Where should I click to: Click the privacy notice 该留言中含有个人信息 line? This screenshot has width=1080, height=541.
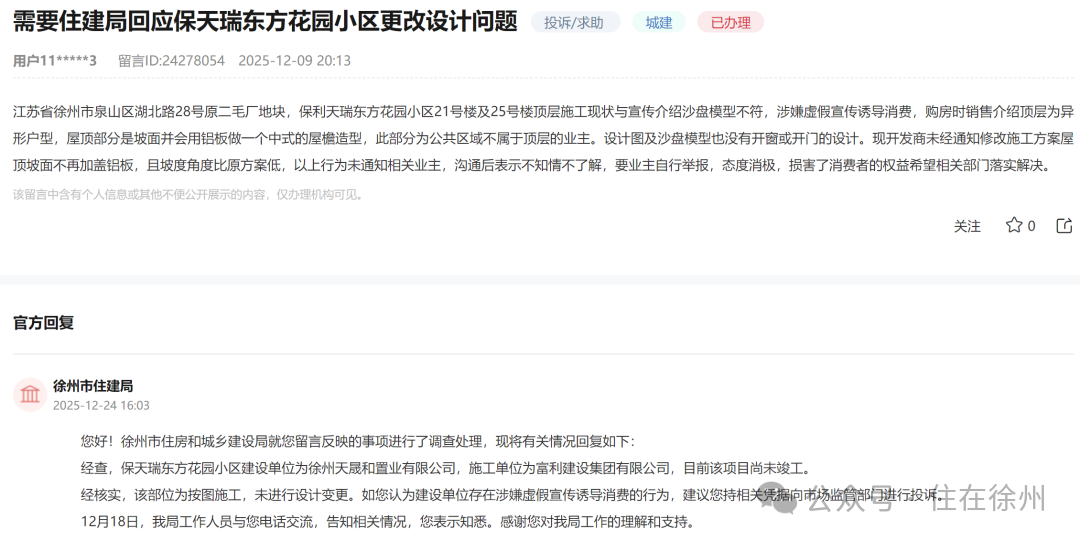point(188,194)
